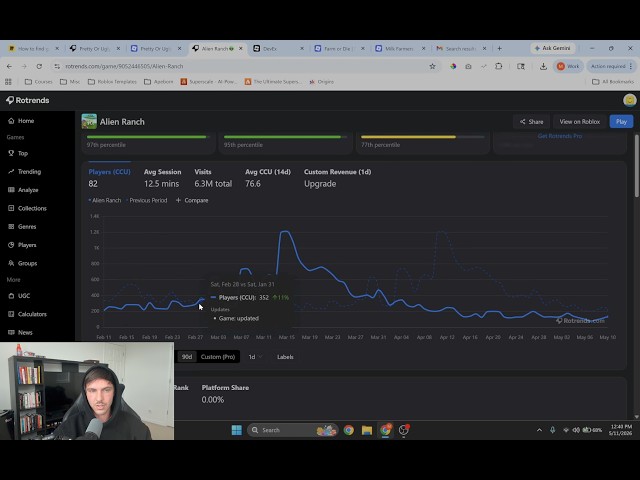Toggle the Alien Ranch series legend

point(105,200)
